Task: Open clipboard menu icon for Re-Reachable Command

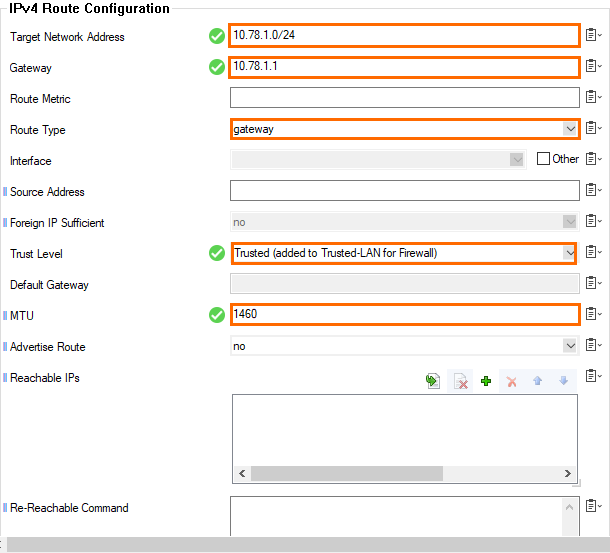Action: coord(593,506)
